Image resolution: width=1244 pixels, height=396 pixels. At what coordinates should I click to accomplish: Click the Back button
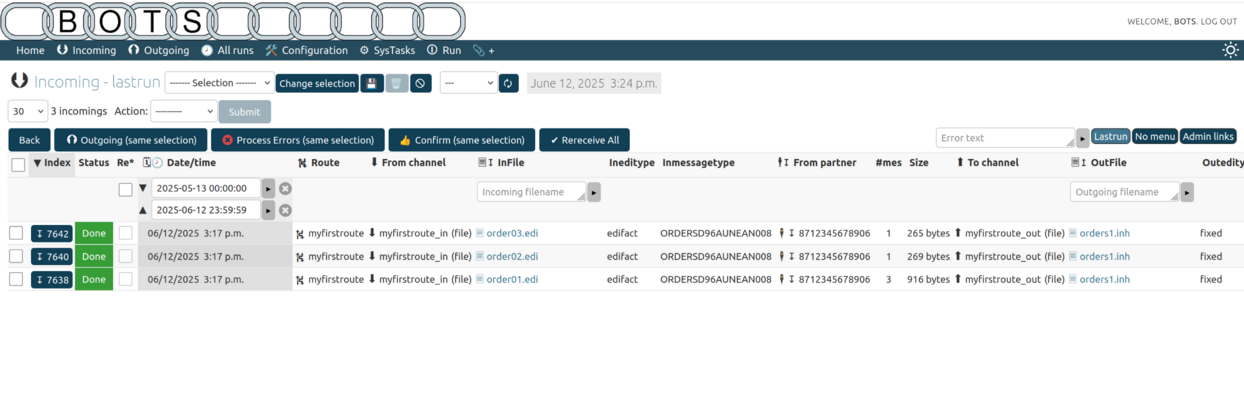pyautogui.click(x=30, y=140)
